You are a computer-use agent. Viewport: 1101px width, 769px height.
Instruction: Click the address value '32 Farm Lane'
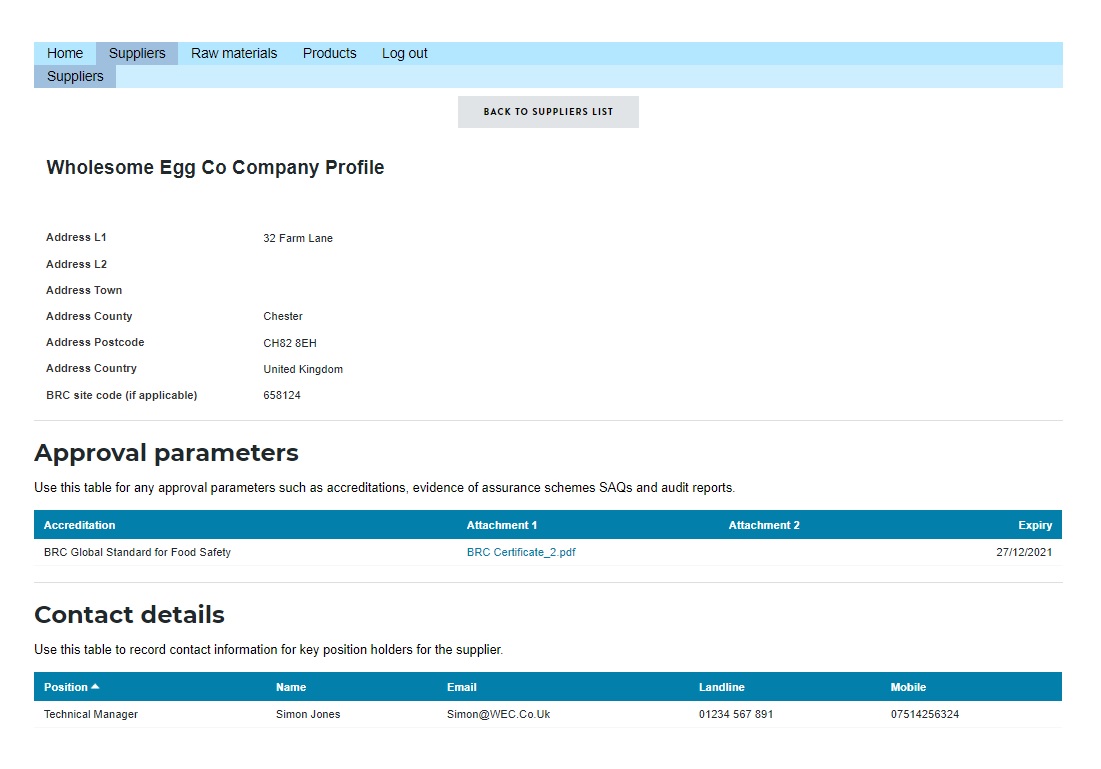click(x=298, y=238)
